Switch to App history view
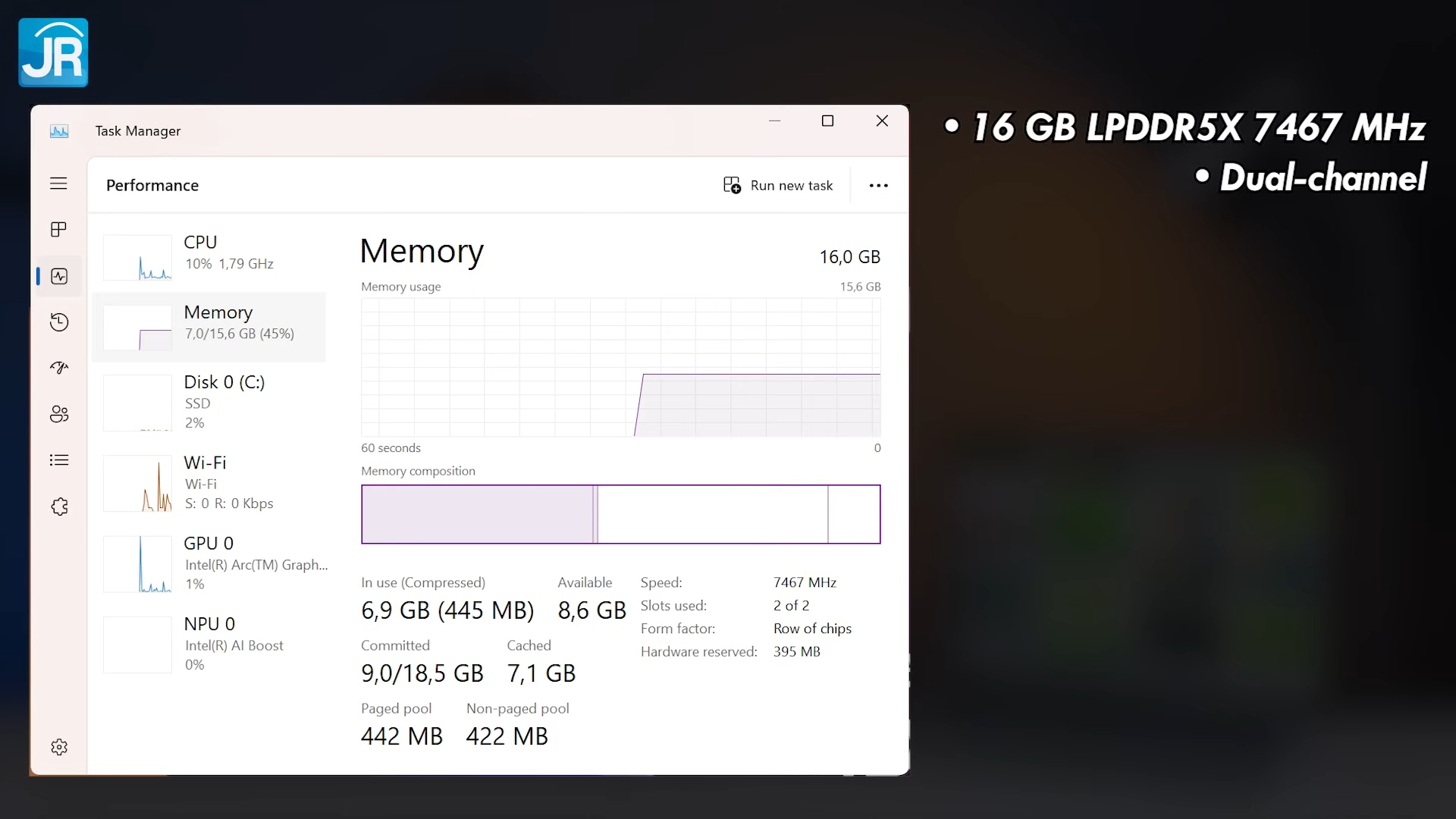The width and height of the screenshot is (1456, 819). pos(58,322)
